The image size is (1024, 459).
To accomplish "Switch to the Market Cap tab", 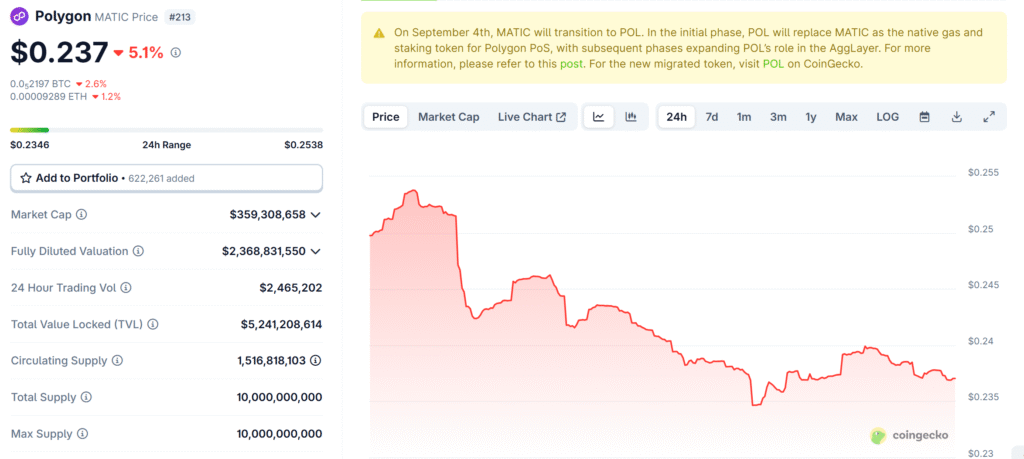I will pyautogui.click(x=448, y=117).
